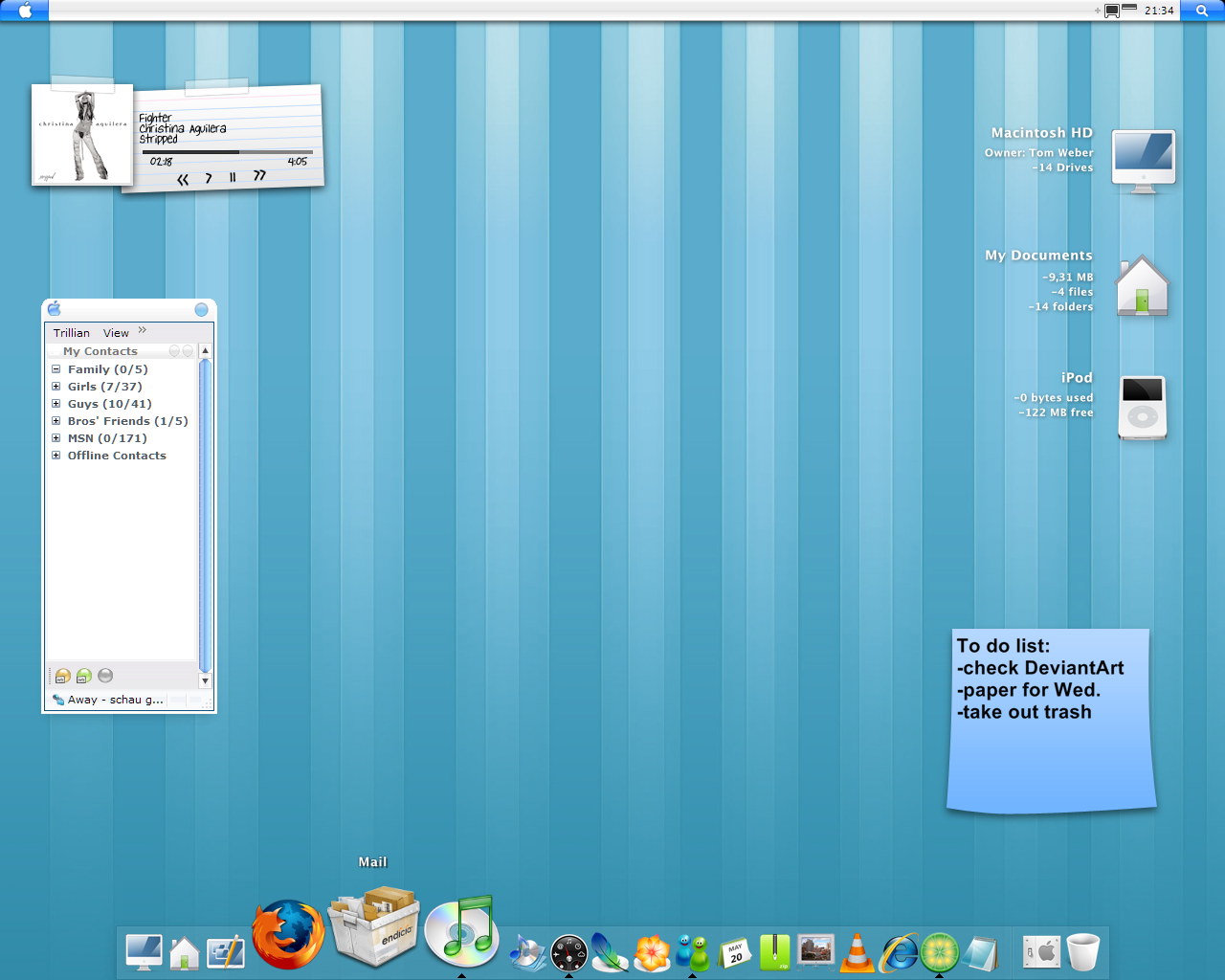Viewport: 1225px width, 980px height.
Task: Launch VLC traffic cone in dock
Action: coord(857,953)
